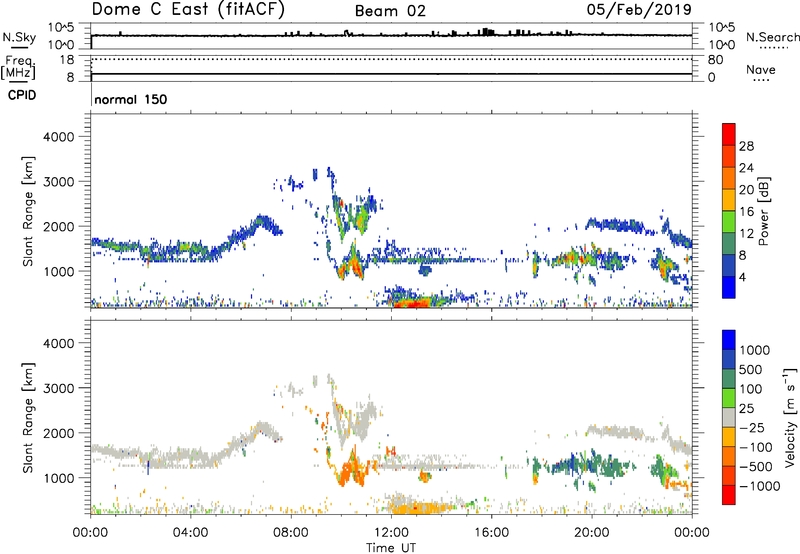This screenshot has width=800, height=554.
Task: Click the red top segment of Power color bar
Action: pyautogui.click(x=729, y=135)
